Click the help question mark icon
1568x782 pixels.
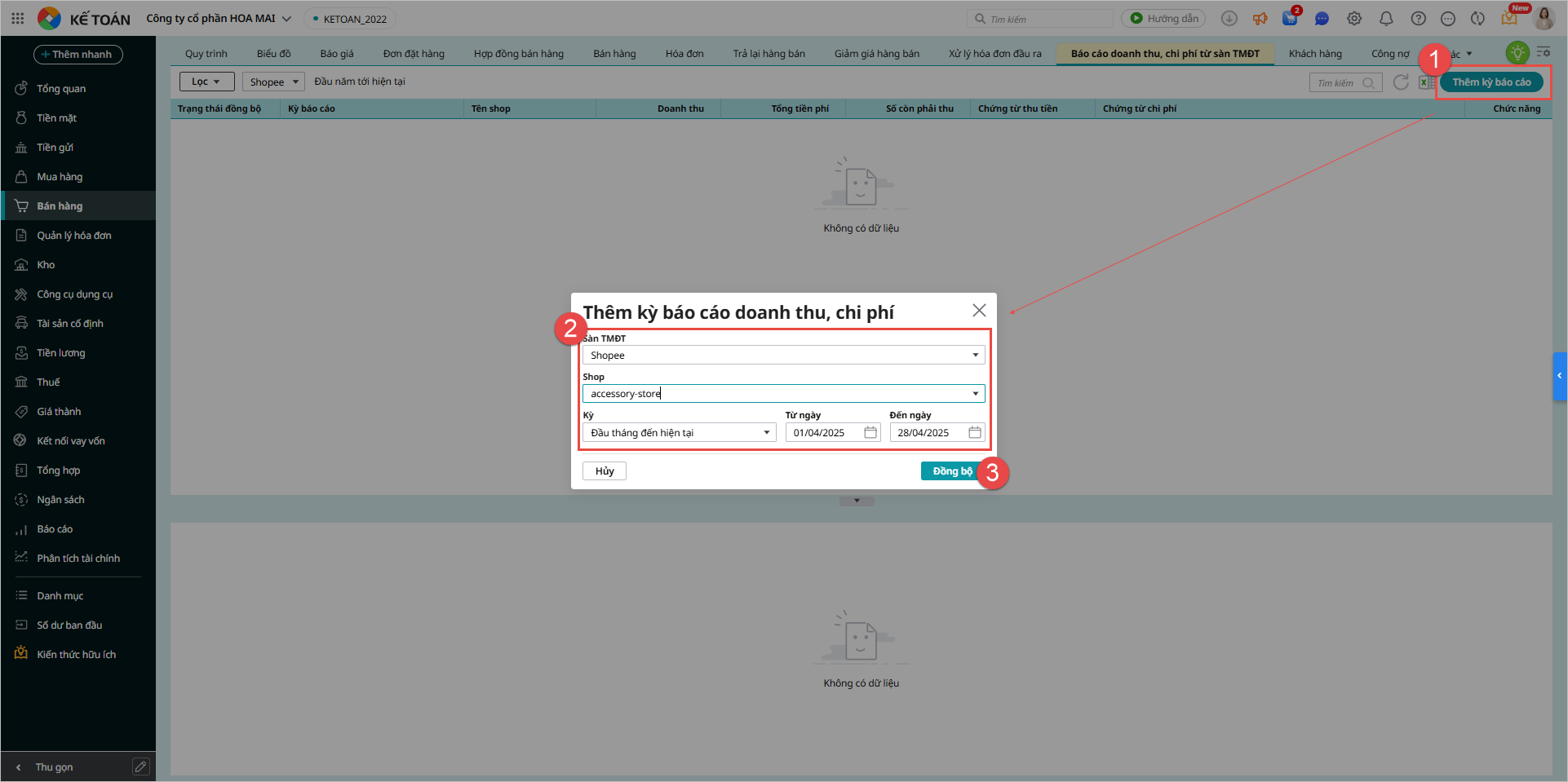1418,19
